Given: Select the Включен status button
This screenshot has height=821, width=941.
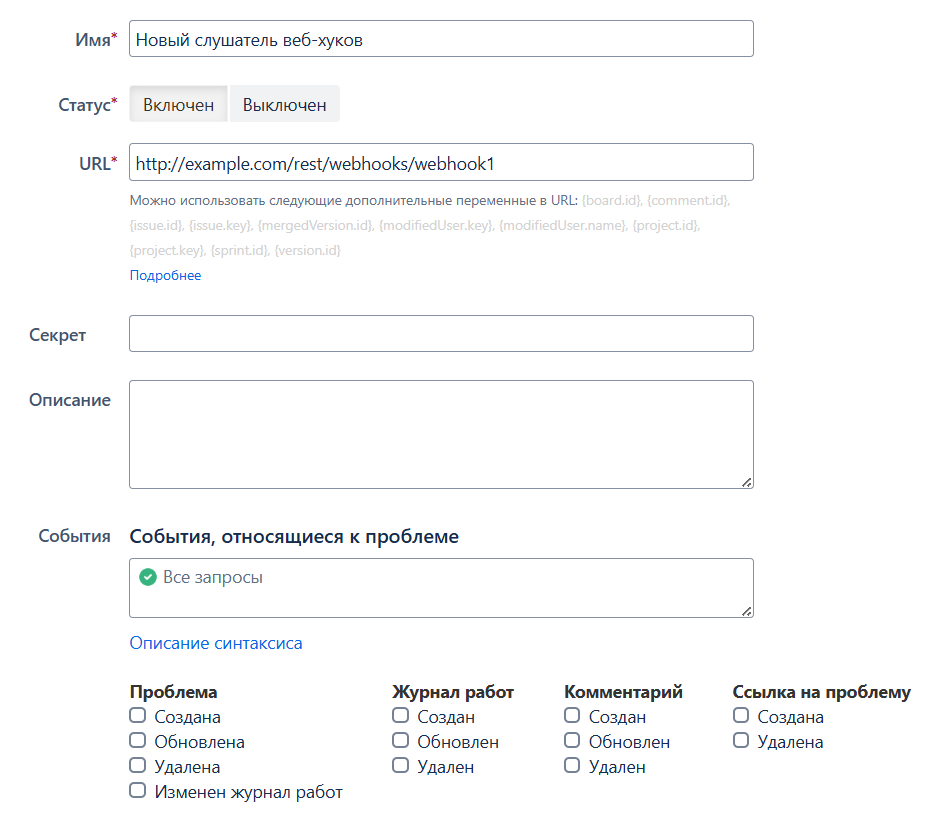Looking at the screenshot, I should (x=178, y=104).
